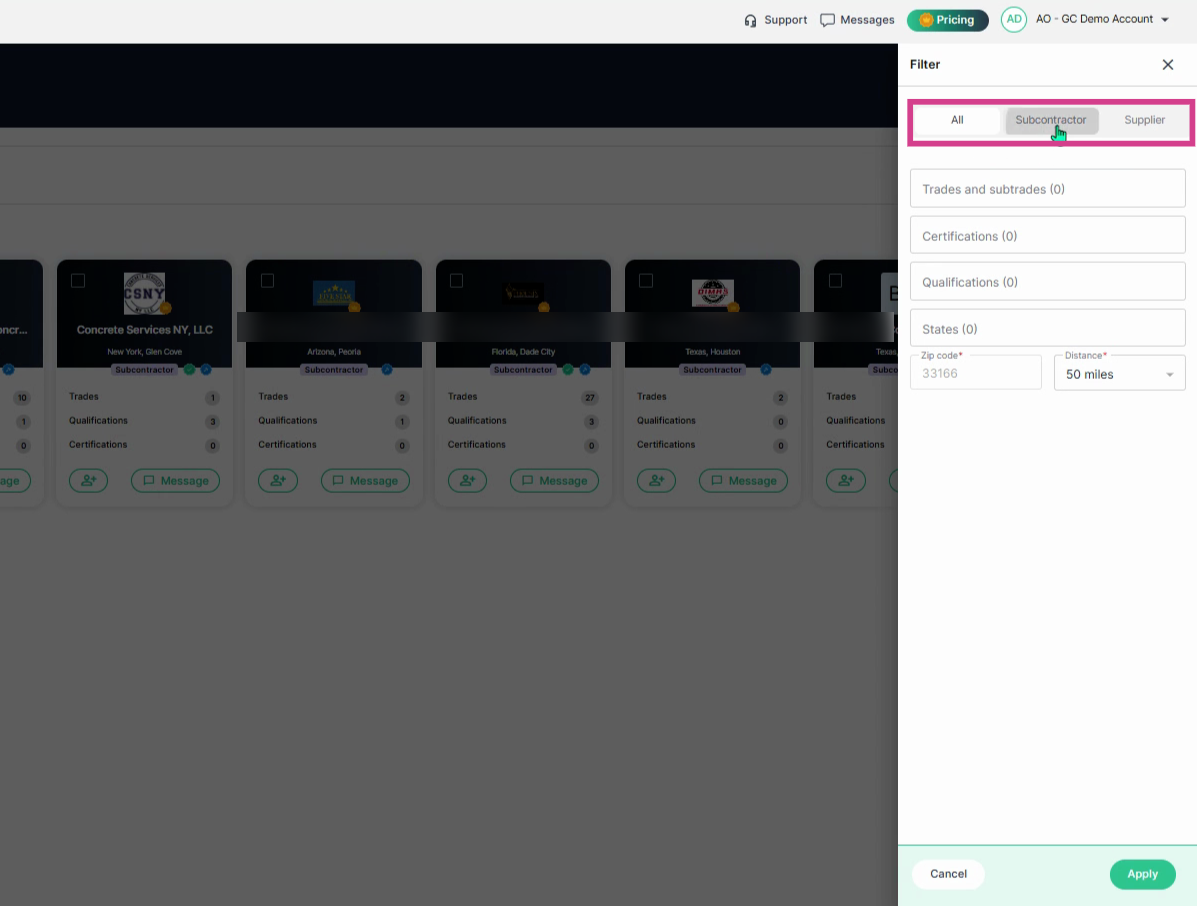
Task: Click Qualifications count 3 on Concrete Services card
Action: tap(212, 421)
